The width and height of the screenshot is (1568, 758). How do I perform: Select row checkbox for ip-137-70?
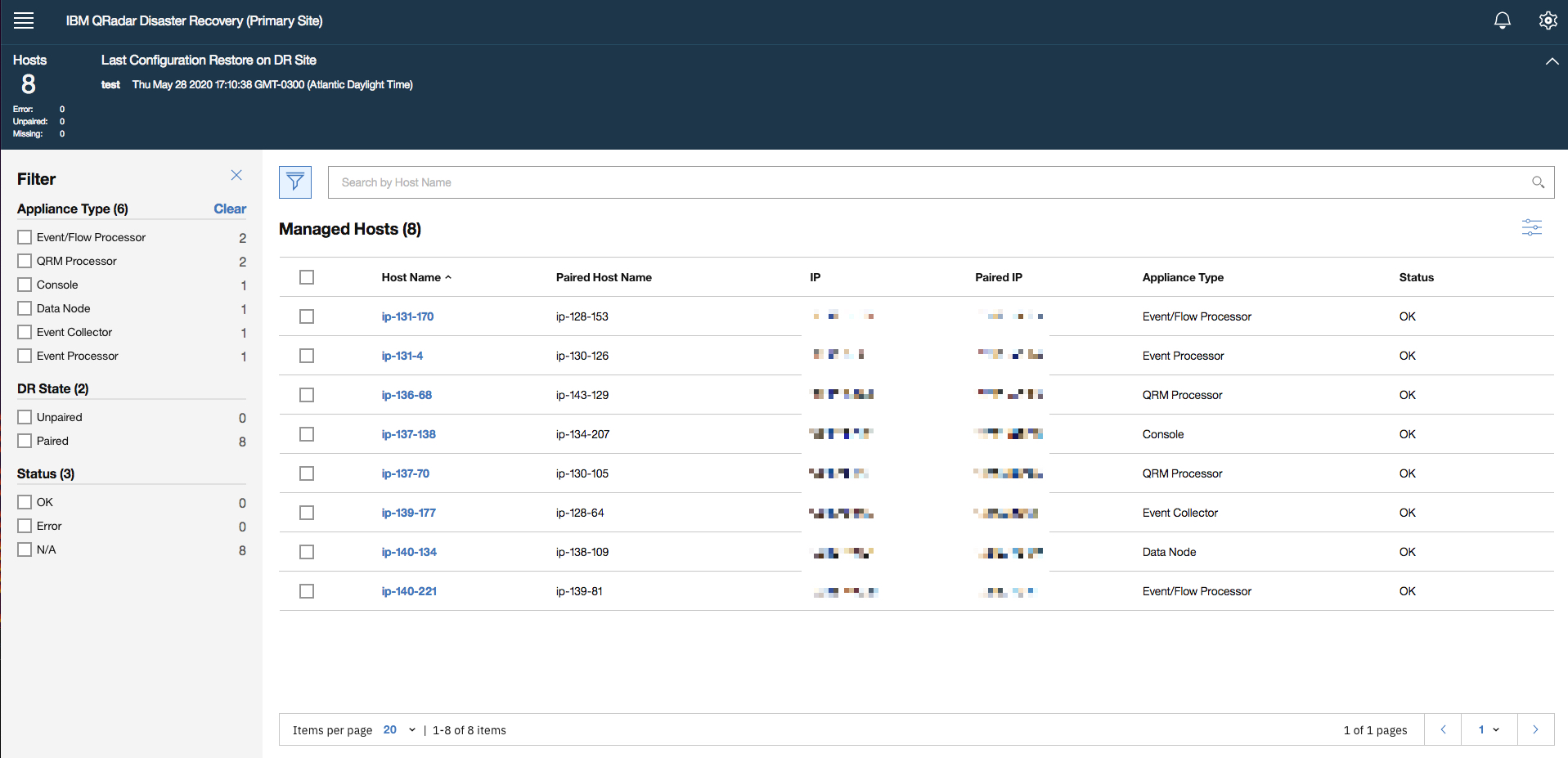click(307, 473)
